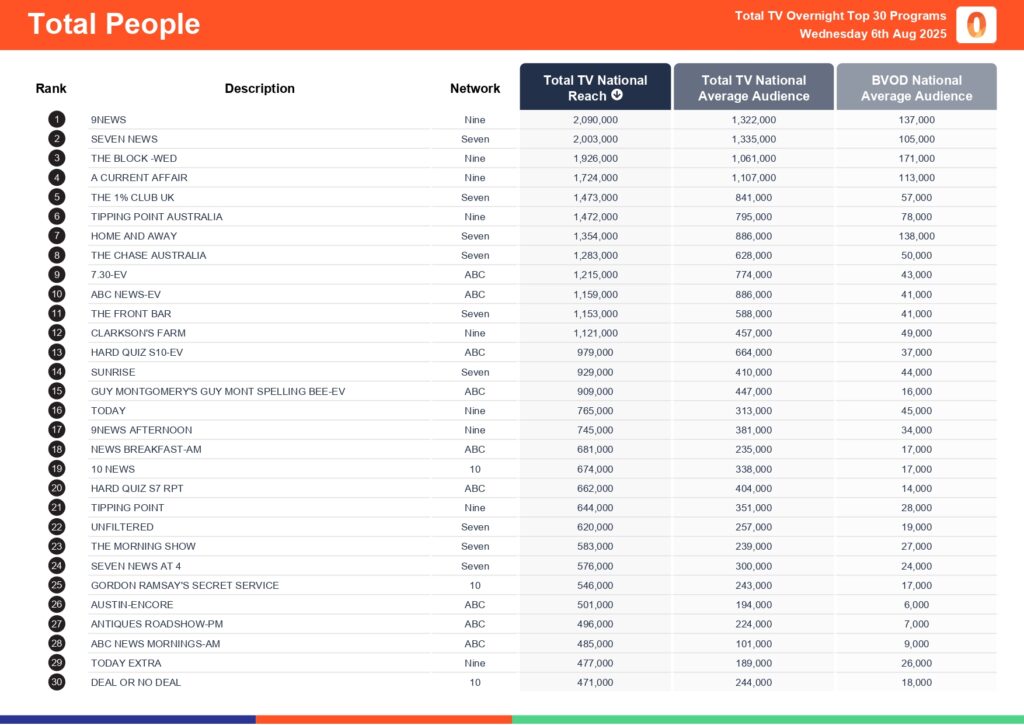
Task: Sort by Total TV National Reach header
Action: tap(594, 87)
